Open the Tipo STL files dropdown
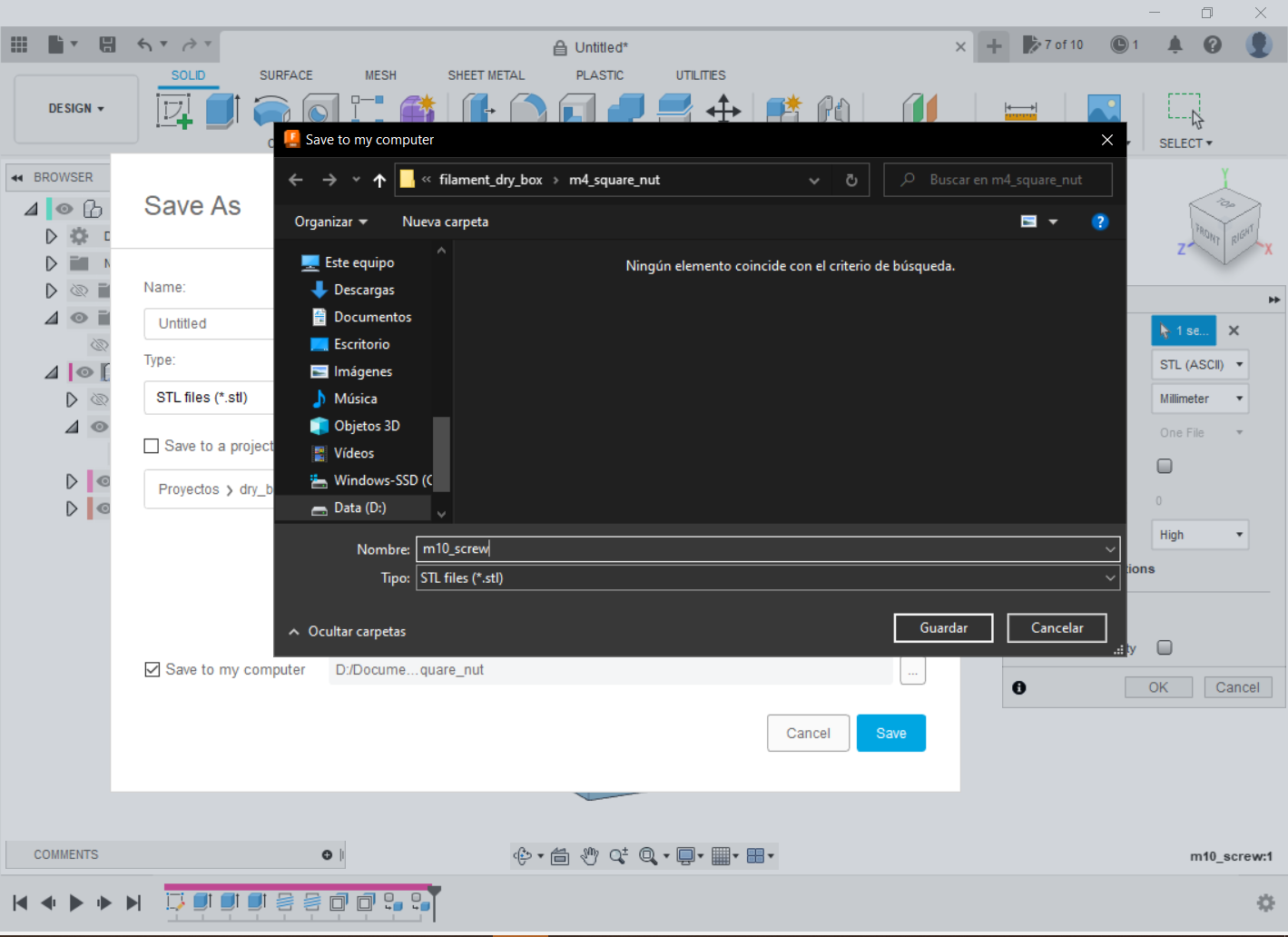The width and height of the screenshot is (1288, 937). click(x=767, y=577)
